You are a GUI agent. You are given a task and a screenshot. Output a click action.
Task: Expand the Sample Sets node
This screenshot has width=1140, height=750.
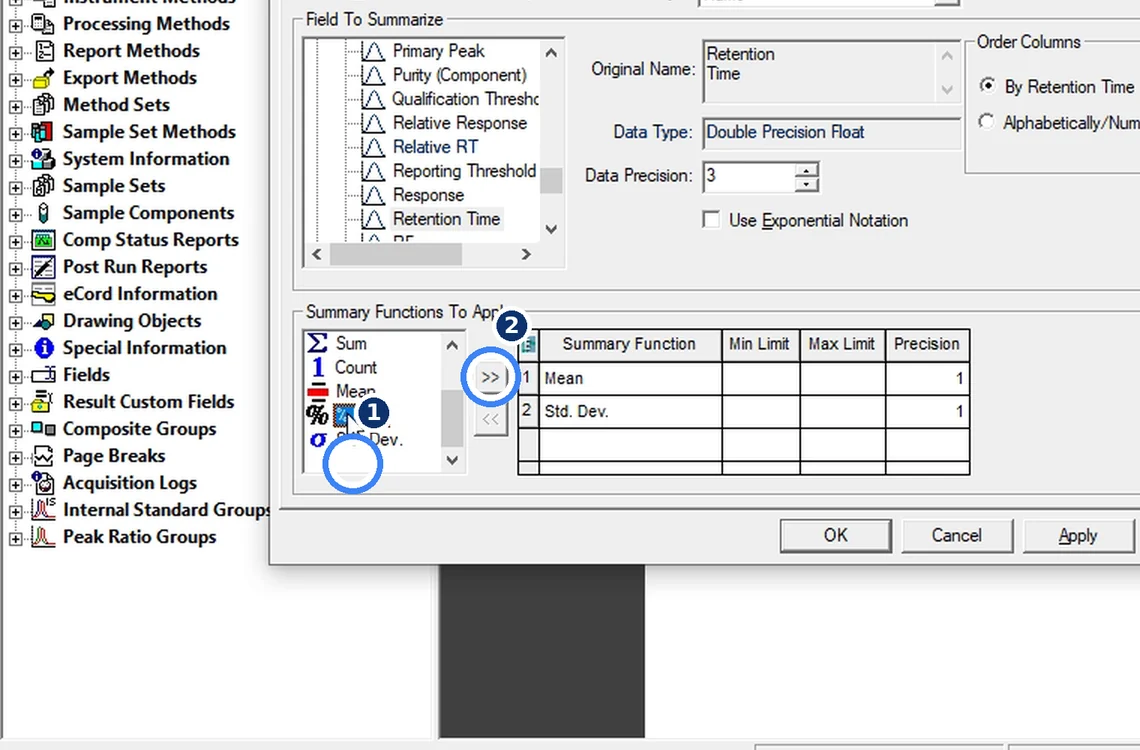tap(15, 188)
